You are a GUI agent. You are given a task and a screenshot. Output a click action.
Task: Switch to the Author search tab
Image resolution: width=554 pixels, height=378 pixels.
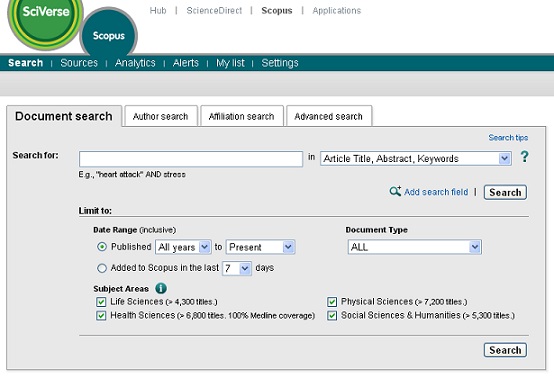161,116
